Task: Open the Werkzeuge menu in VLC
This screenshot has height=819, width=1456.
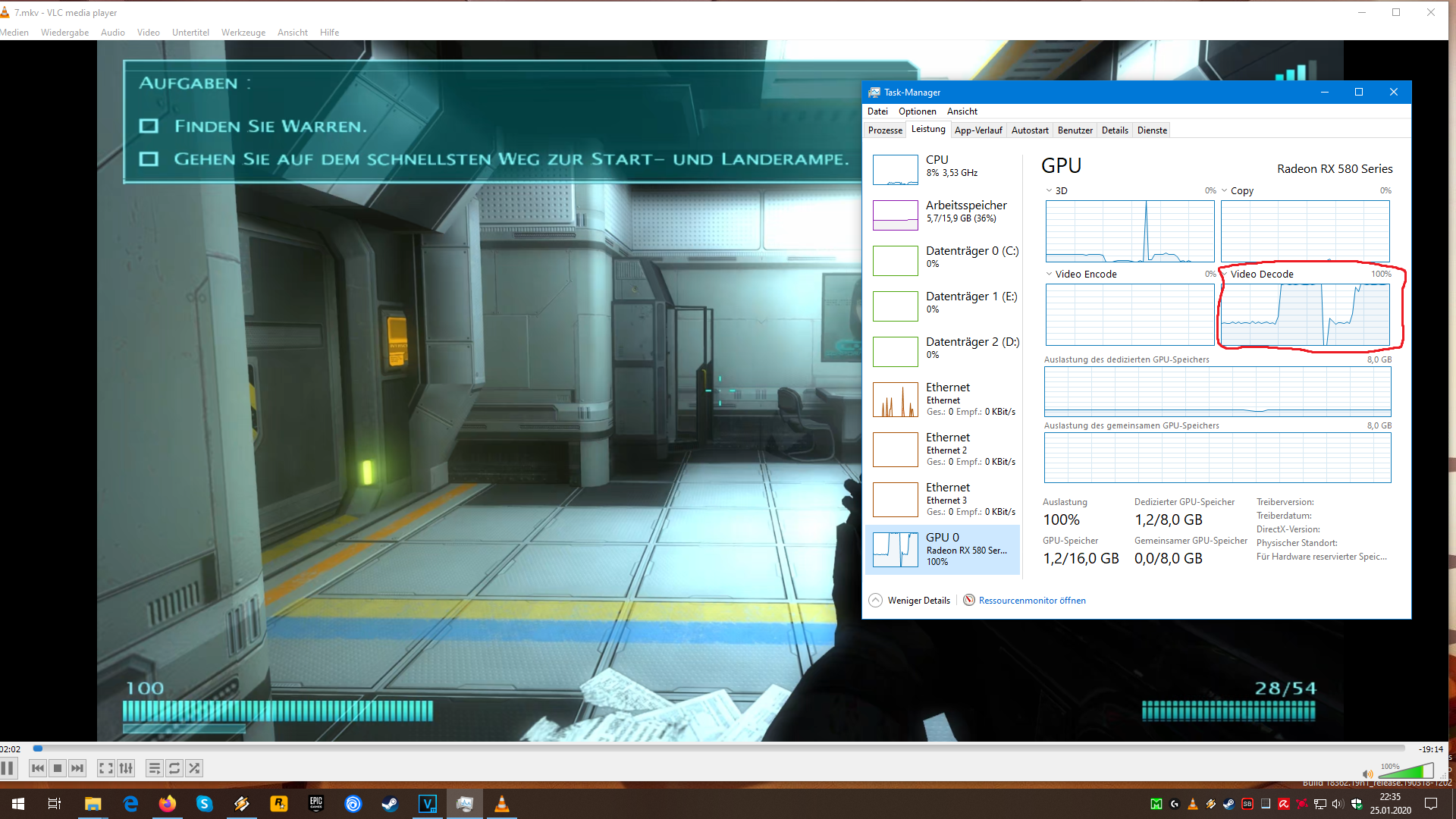Action: (x=243, y=33)
